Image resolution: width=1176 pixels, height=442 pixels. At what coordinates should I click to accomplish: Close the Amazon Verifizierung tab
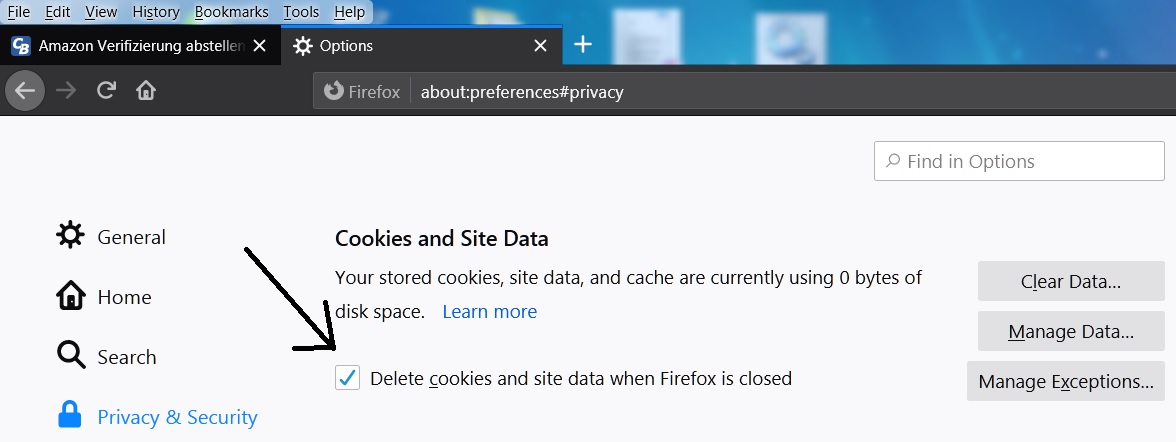260,46
